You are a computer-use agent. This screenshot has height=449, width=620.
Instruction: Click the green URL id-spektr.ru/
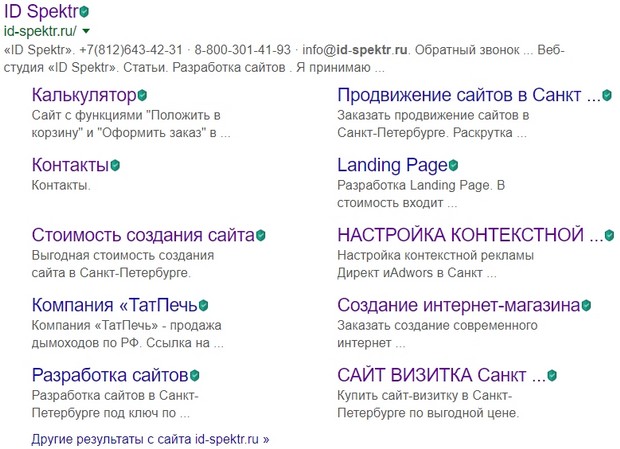point(40,30)
